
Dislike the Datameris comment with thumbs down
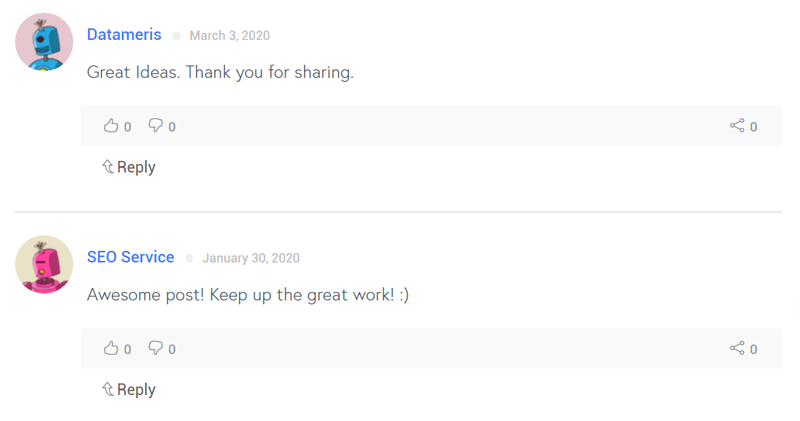point(156,126)
